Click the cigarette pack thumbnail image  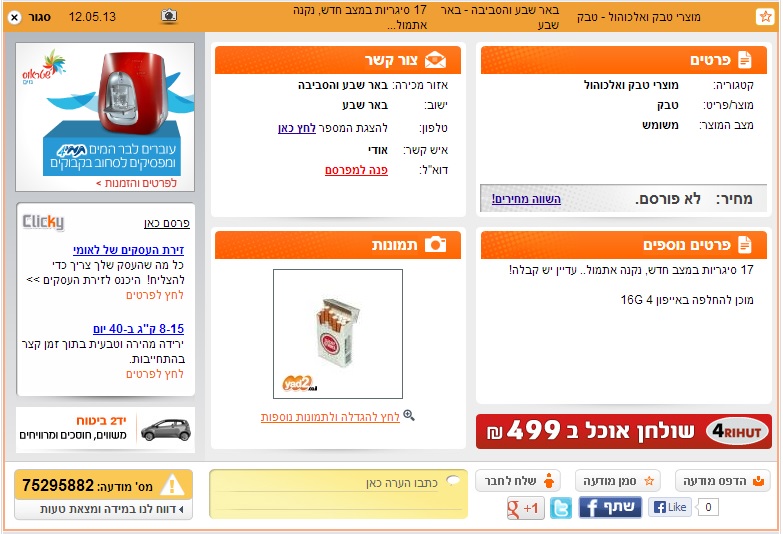(338, 334)
